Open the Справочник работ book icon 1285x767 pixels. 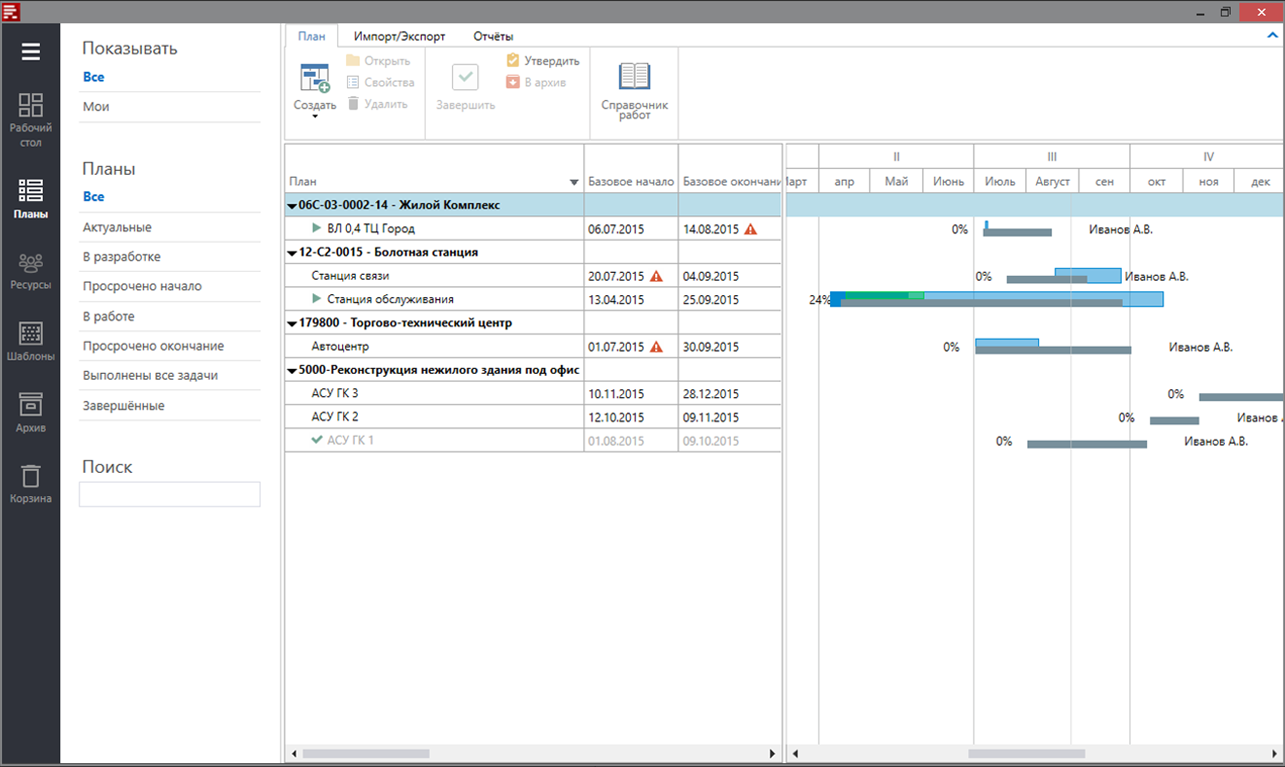pos(634,77)
